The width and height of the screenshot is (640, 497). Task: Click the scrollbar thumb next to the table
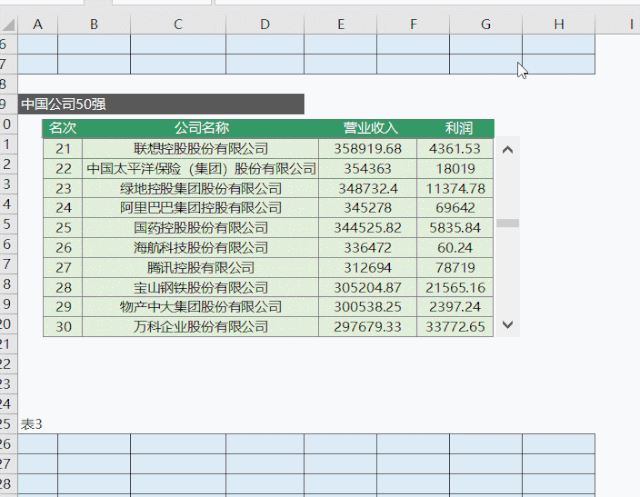point(508,223)
